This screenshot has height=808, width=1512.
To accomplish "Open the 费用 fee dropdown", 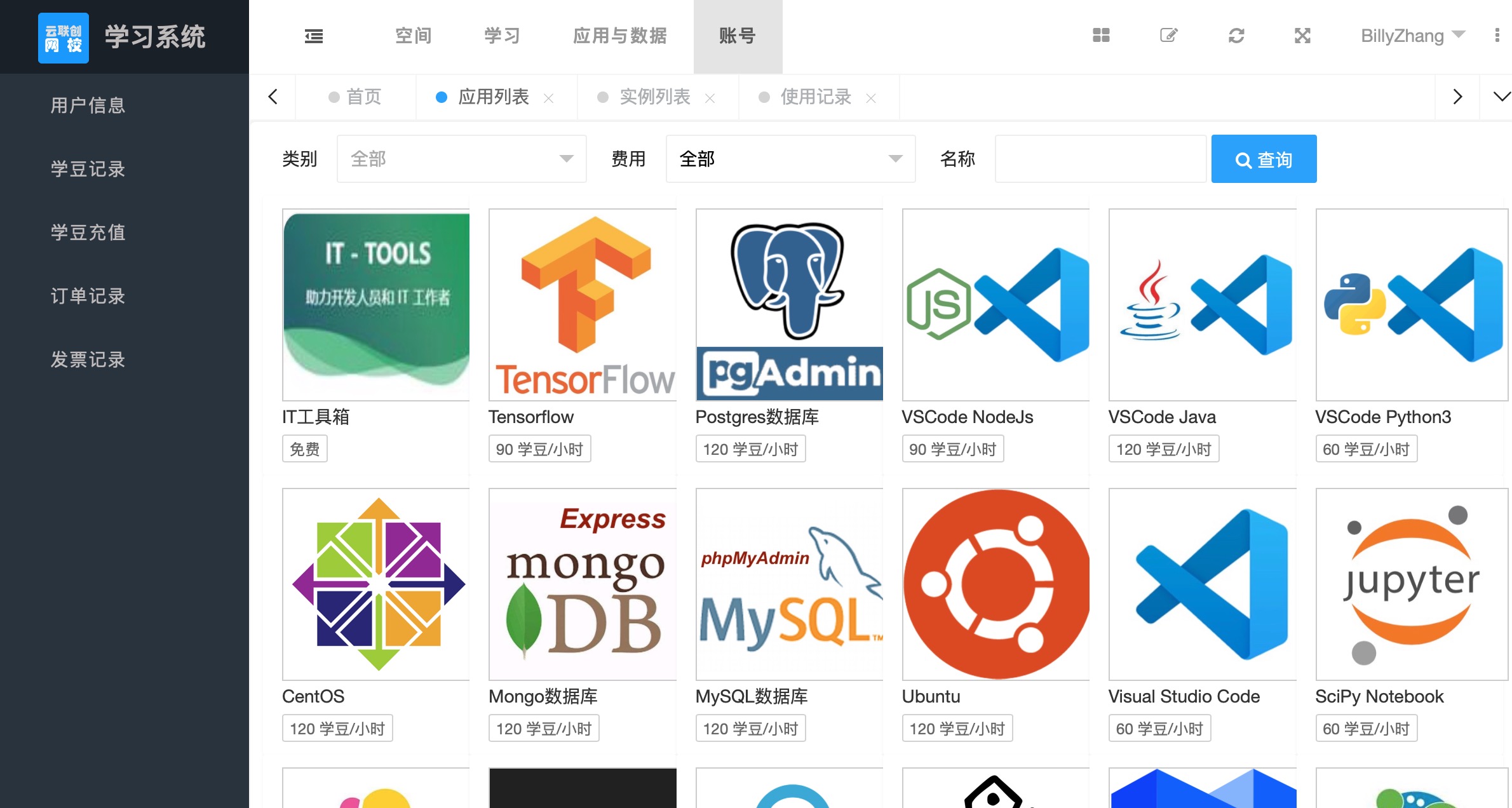I will (x=791, y=159).
